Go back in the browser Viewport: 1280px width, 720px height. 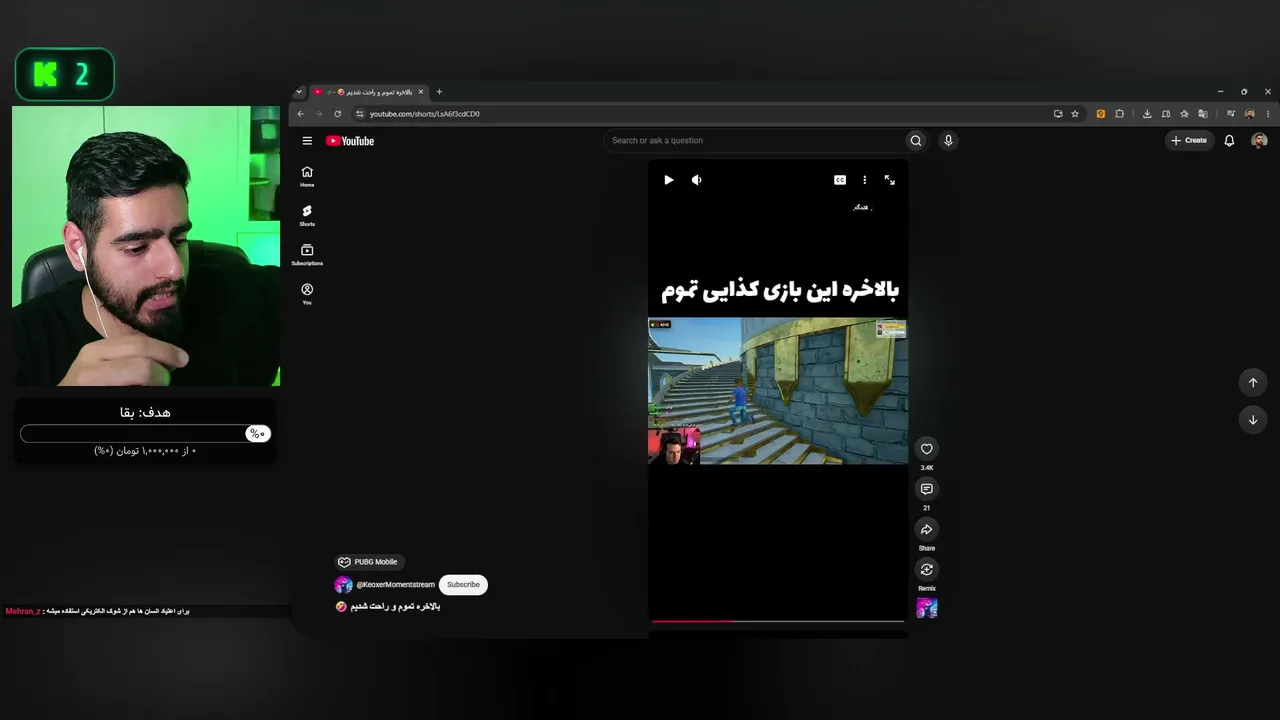pyautogui.click(x=300, y=114)
